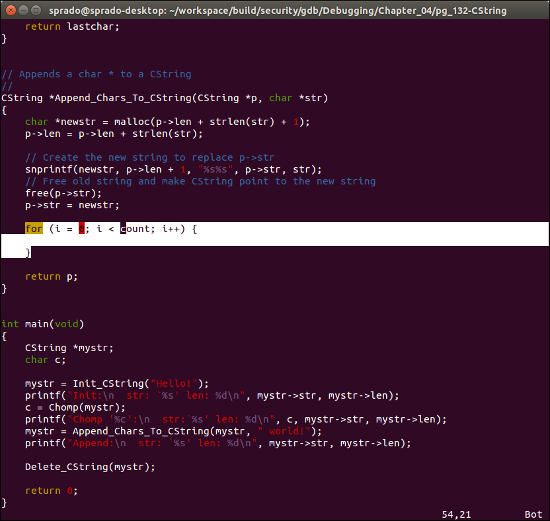Close the terminal window with red button

[x=11, y=10]
